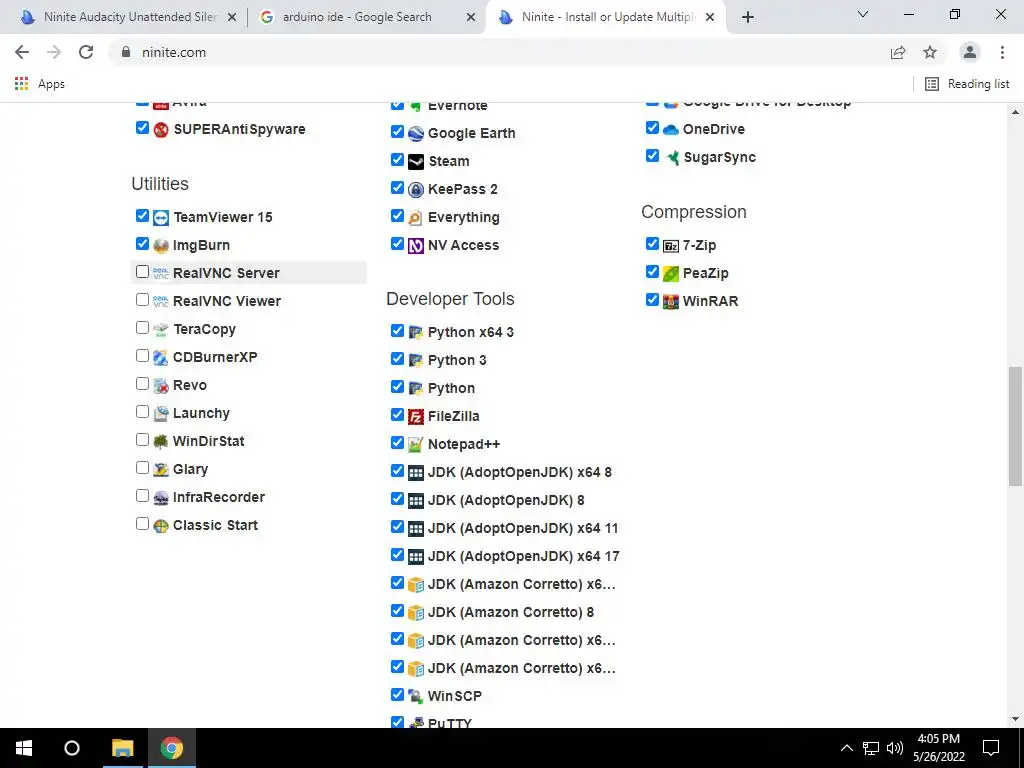Open the Chrome three-dot menu

click(1002, 52)
